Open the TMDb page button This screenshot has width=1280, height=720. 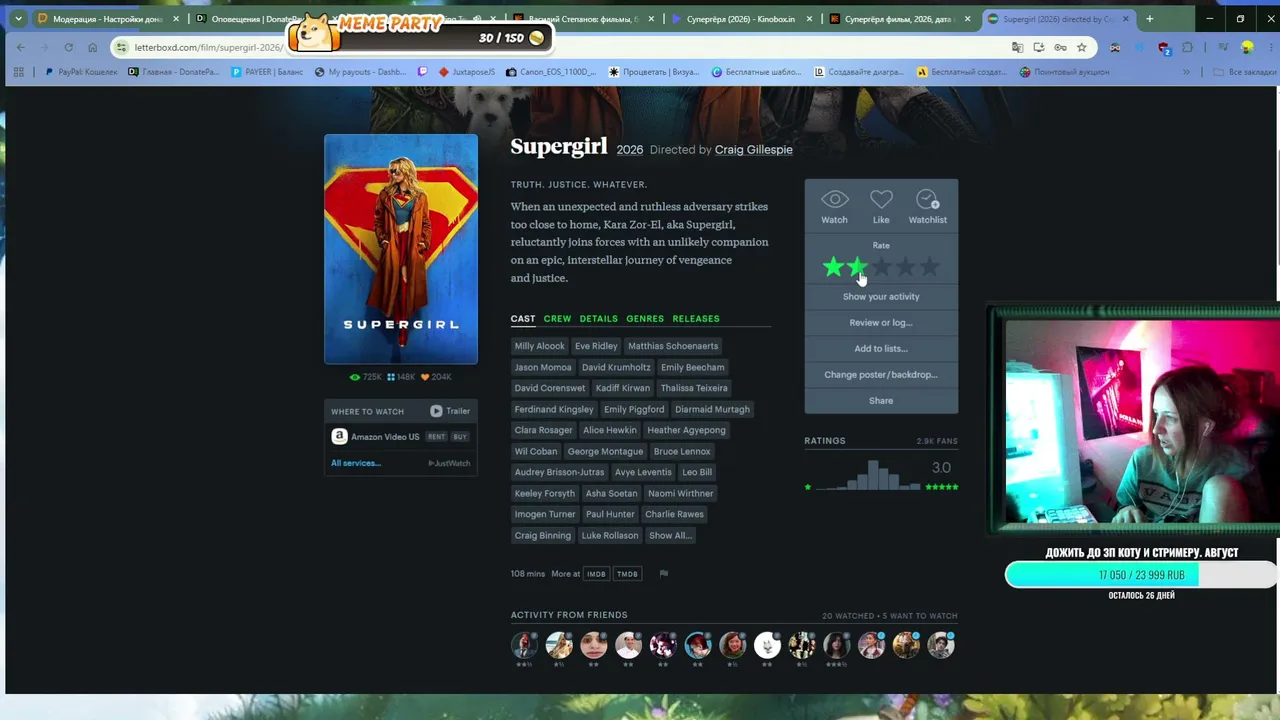point(627,574)
